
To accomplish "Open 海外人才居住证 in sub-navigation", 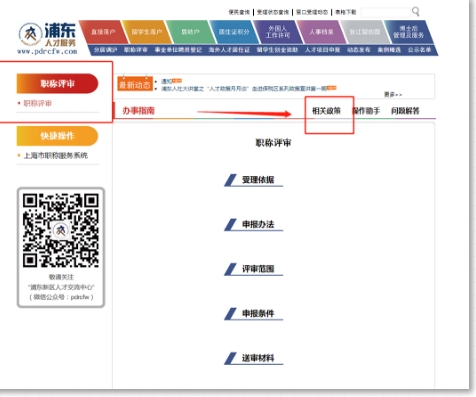I will click(x=229, y=50).
